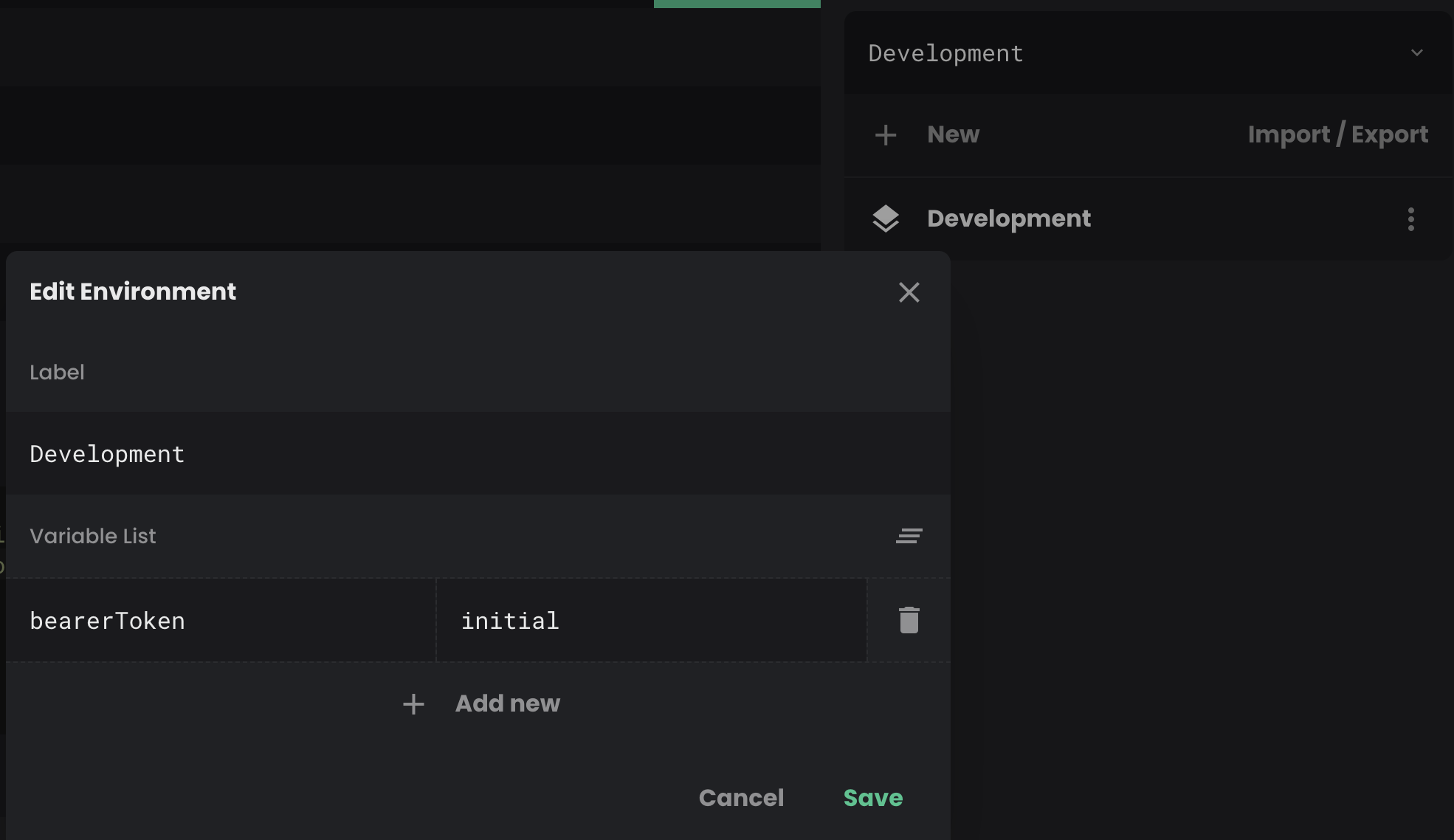
Task: Click the initial value field
Action: (650, 620)
